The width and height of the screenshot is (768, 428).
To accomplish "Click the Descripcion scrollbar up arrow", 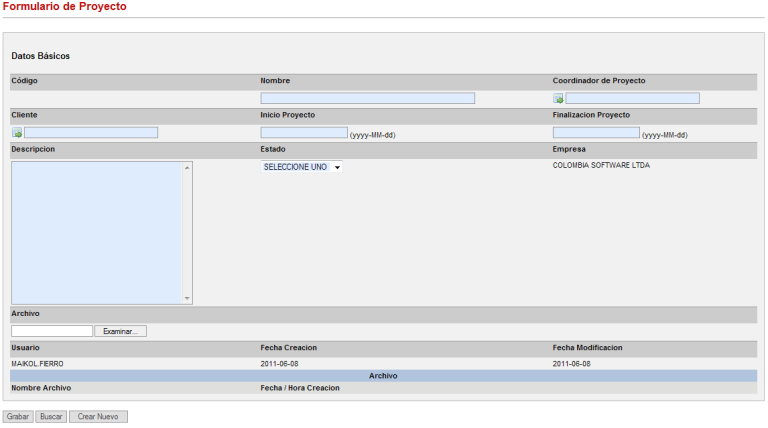I will (x=187, y=167).
